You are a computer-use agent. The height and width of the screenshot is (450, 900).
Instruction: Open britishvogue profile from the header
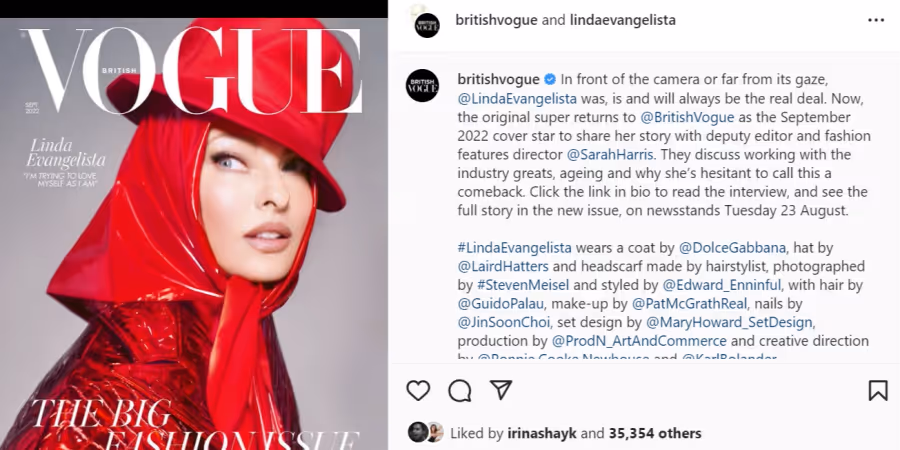(496, 20)
